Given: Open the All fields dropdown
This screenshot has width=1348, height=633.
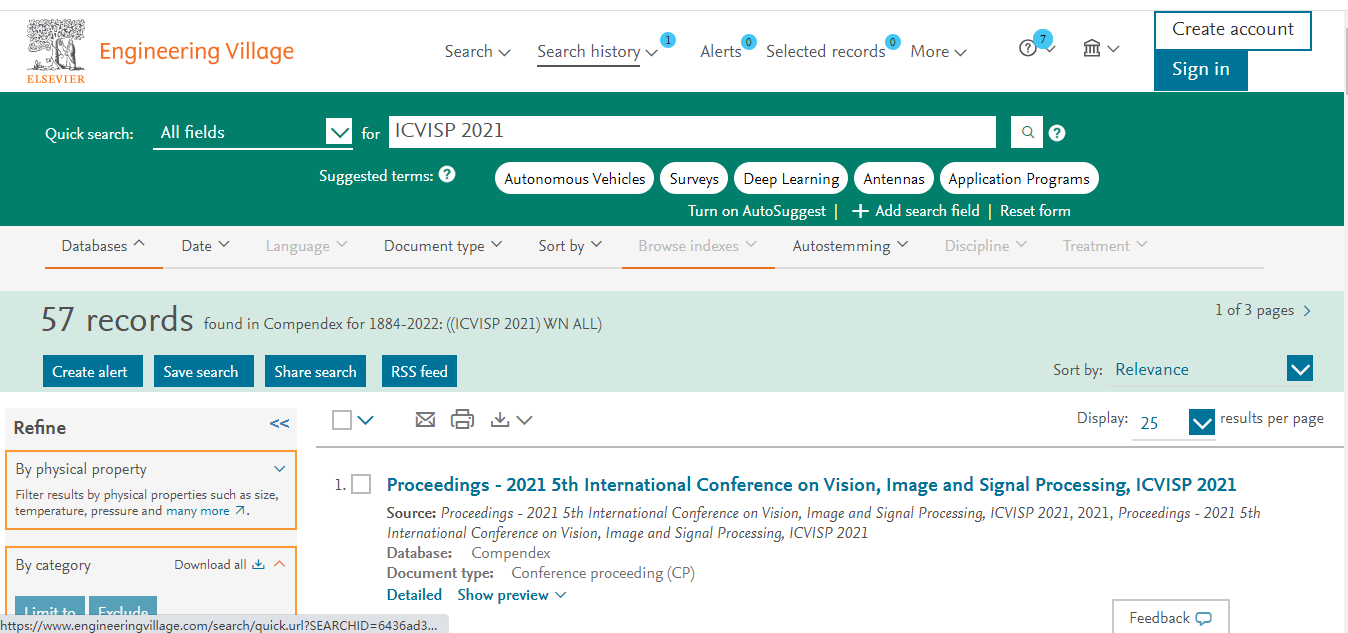Looking at the screenshot, I should pyautogui.click(x=252, y=132).
